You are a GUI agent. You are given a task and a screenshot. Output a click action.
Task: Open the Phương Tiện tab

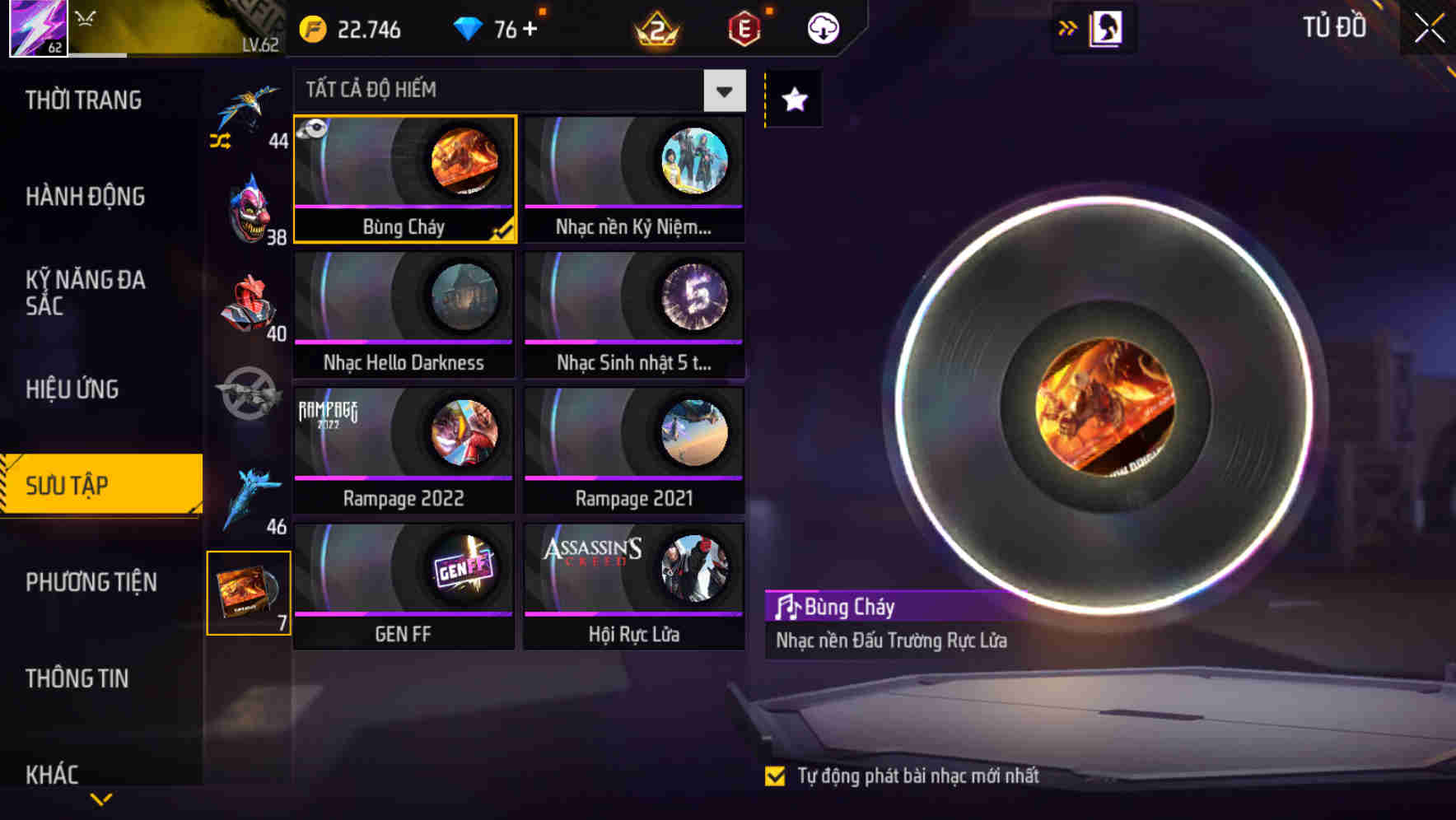tap(91, 582)
